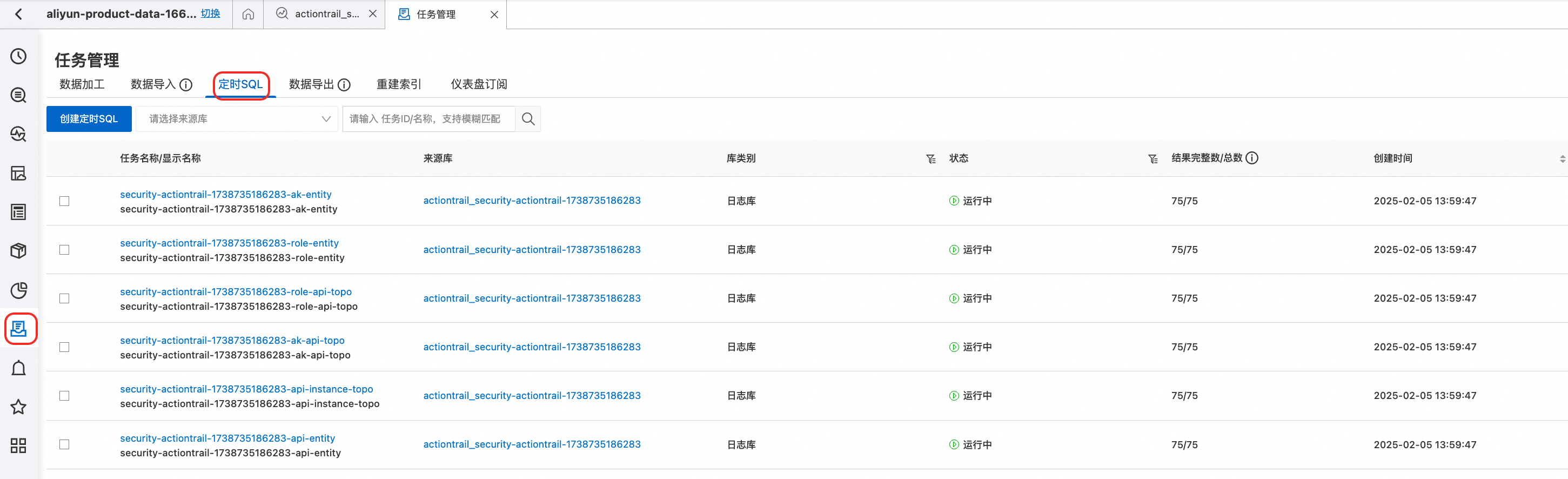Open security-actiontrail-1738735186283-api-instance-topo task link
This screenshot has height=479, width=1568.
click(246, 389)
